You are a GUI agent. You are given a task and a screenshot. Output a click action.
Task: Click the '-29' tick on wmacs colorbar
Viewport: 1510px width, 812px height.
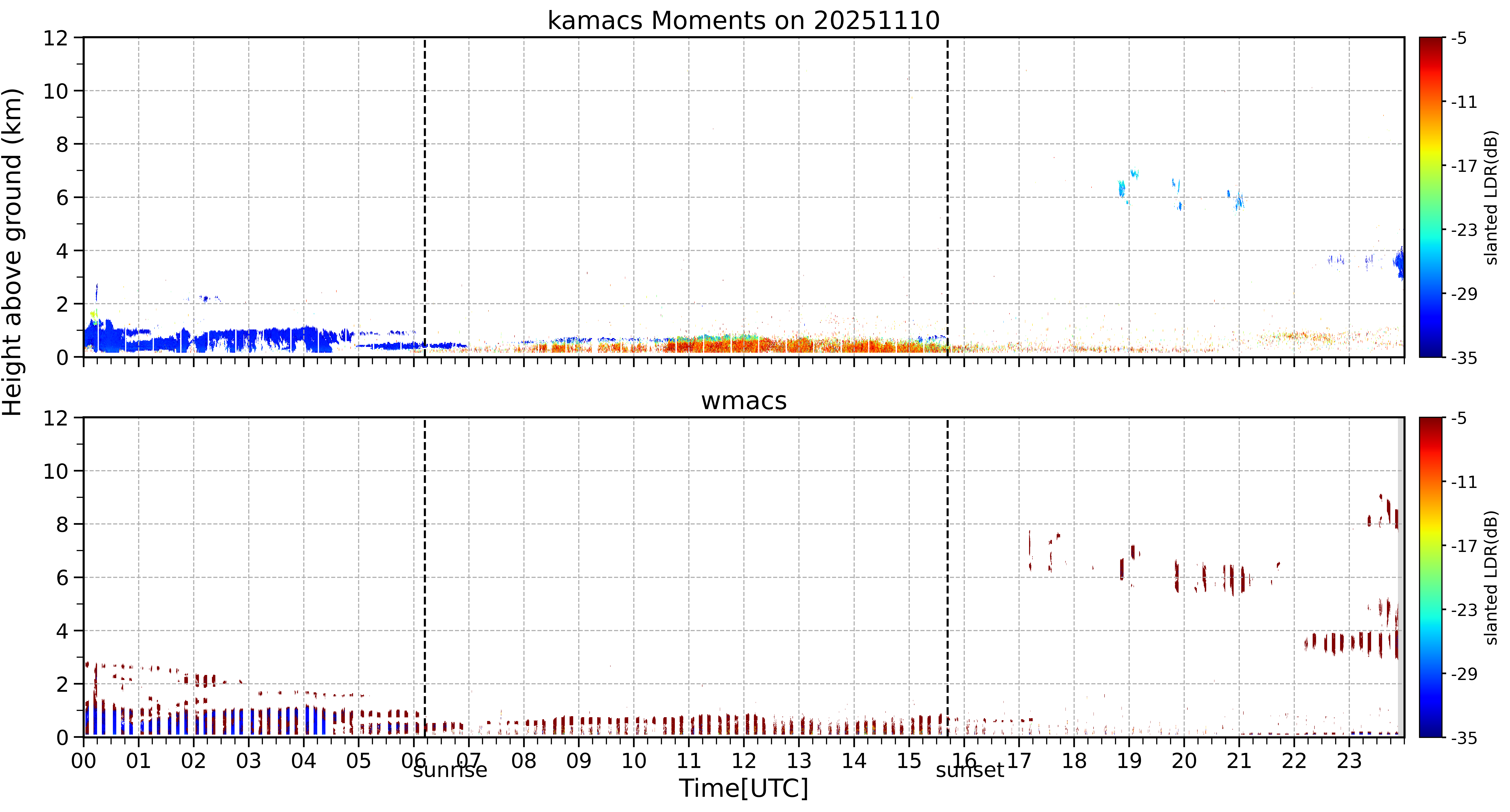[x=1464, y=674]
